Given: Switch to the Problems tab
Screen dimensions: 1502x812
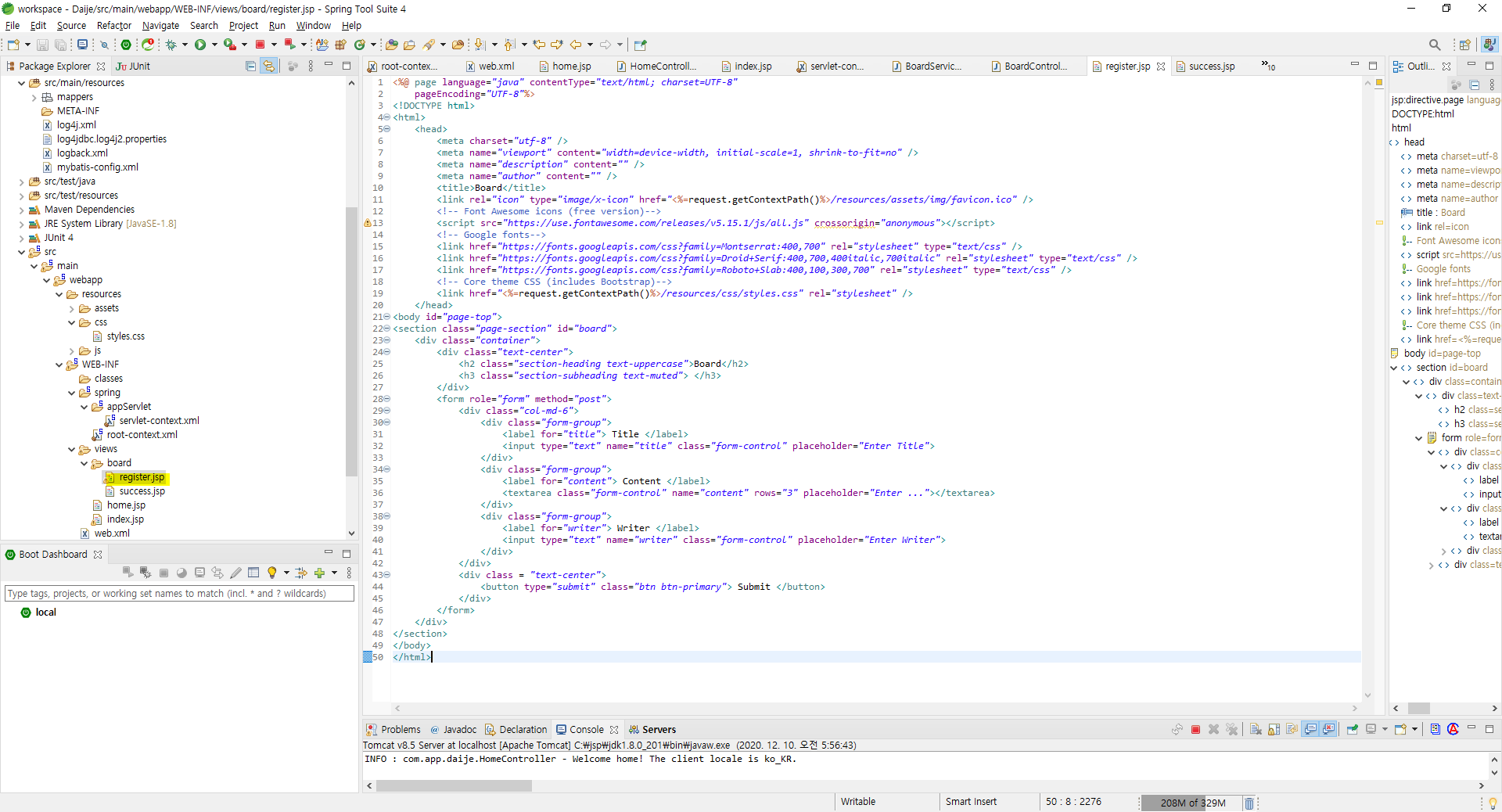Looking at the screenshot, I should pos(393,729).
